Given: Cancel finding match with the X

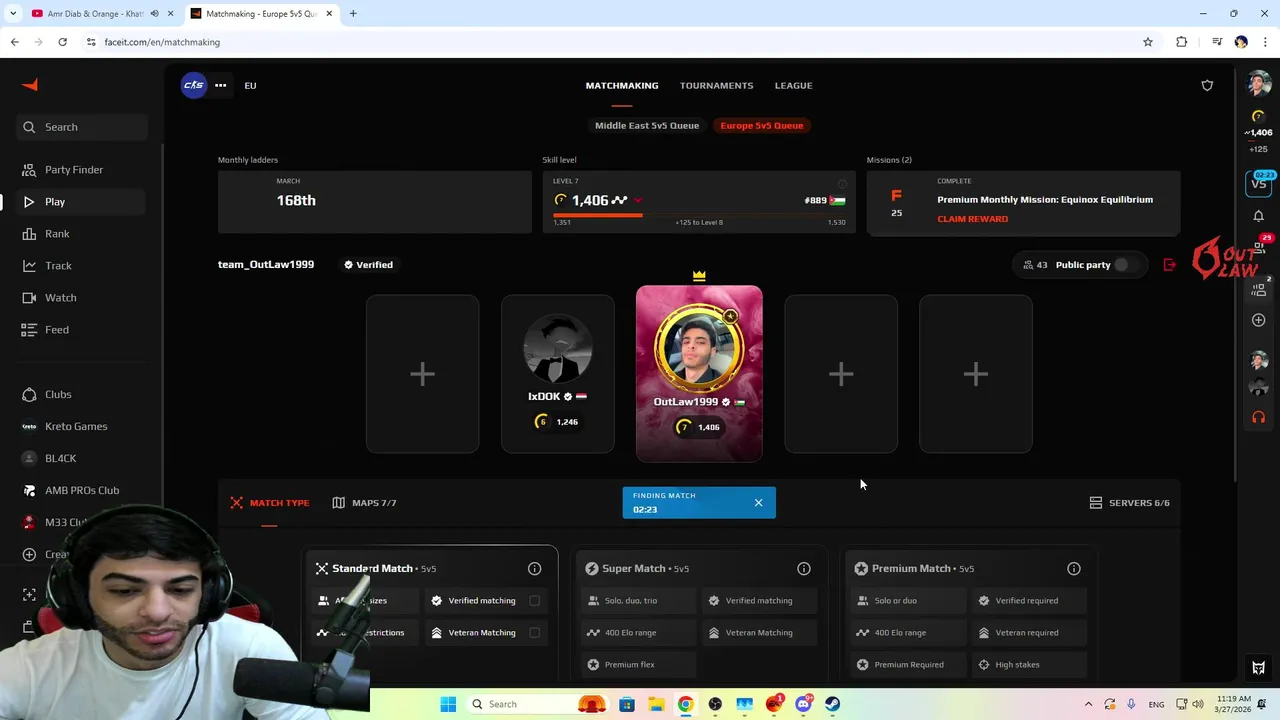Looking at the screenshot, I should [x=758, y=503].
